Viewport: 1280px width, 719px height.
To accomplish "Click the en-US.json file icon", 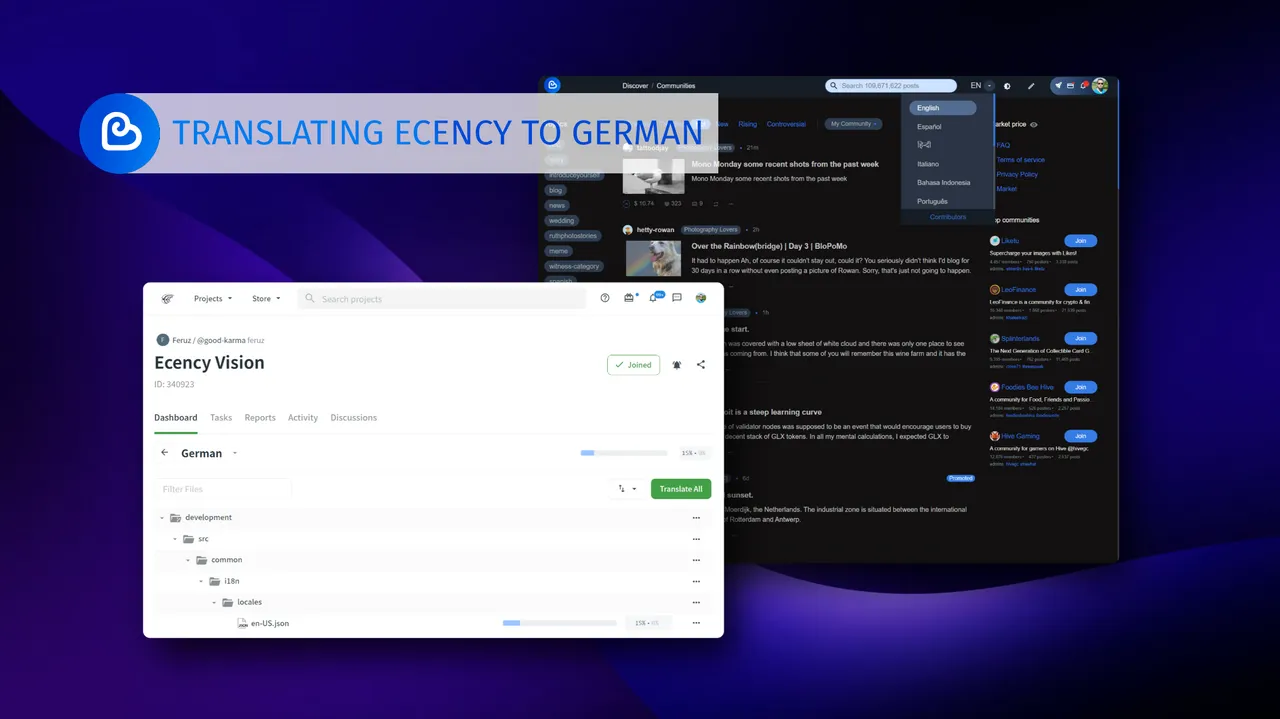I will coord(242,623).
